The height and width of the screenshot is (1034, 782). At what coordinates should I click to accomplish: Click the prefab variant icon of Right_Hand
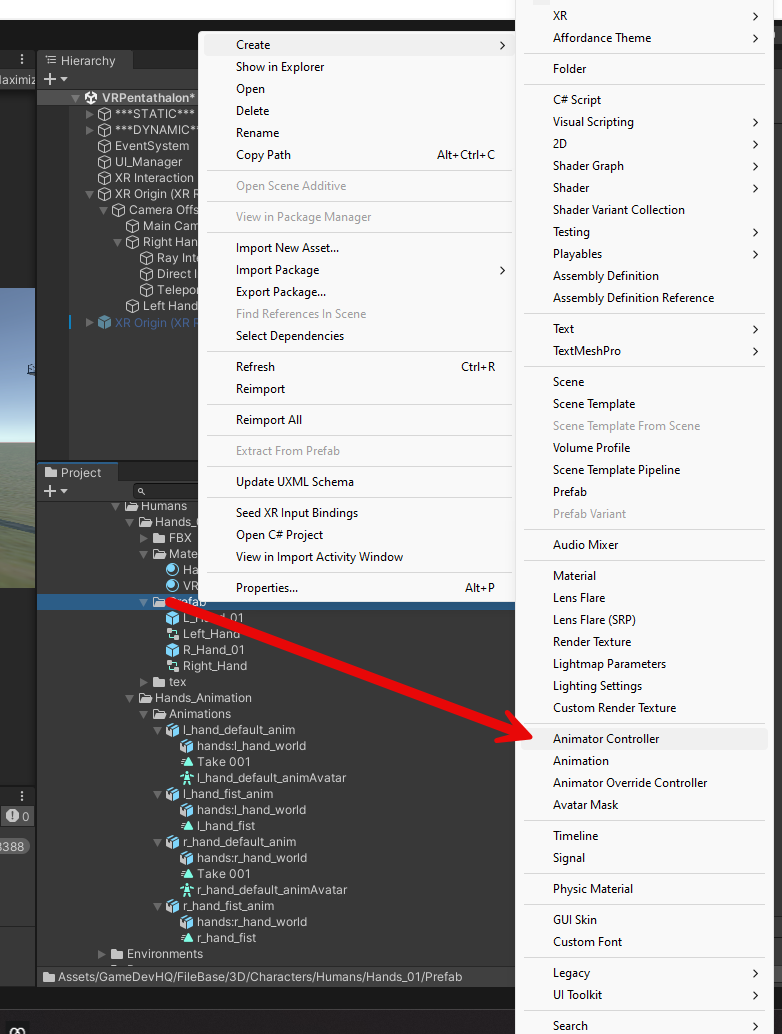pos(173,666)
